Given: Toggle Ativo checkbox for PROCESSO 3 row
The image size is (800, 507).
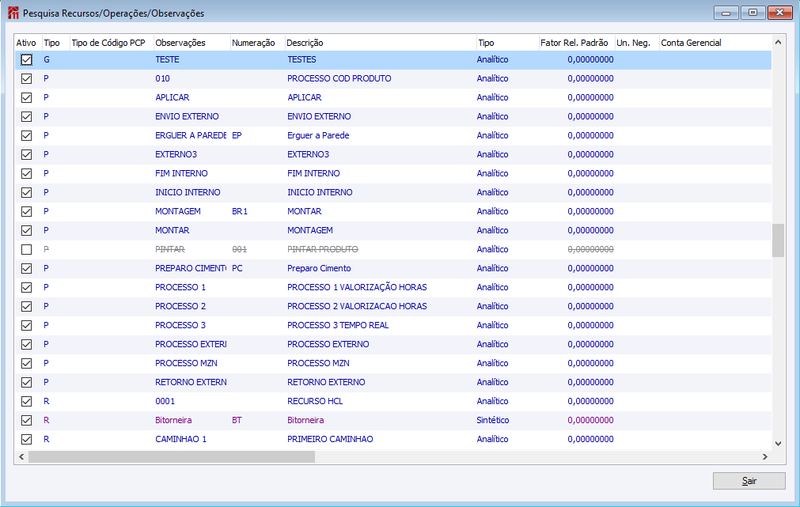Looking at the screenshot, I should pyautogui.click(x=27, y=325).
